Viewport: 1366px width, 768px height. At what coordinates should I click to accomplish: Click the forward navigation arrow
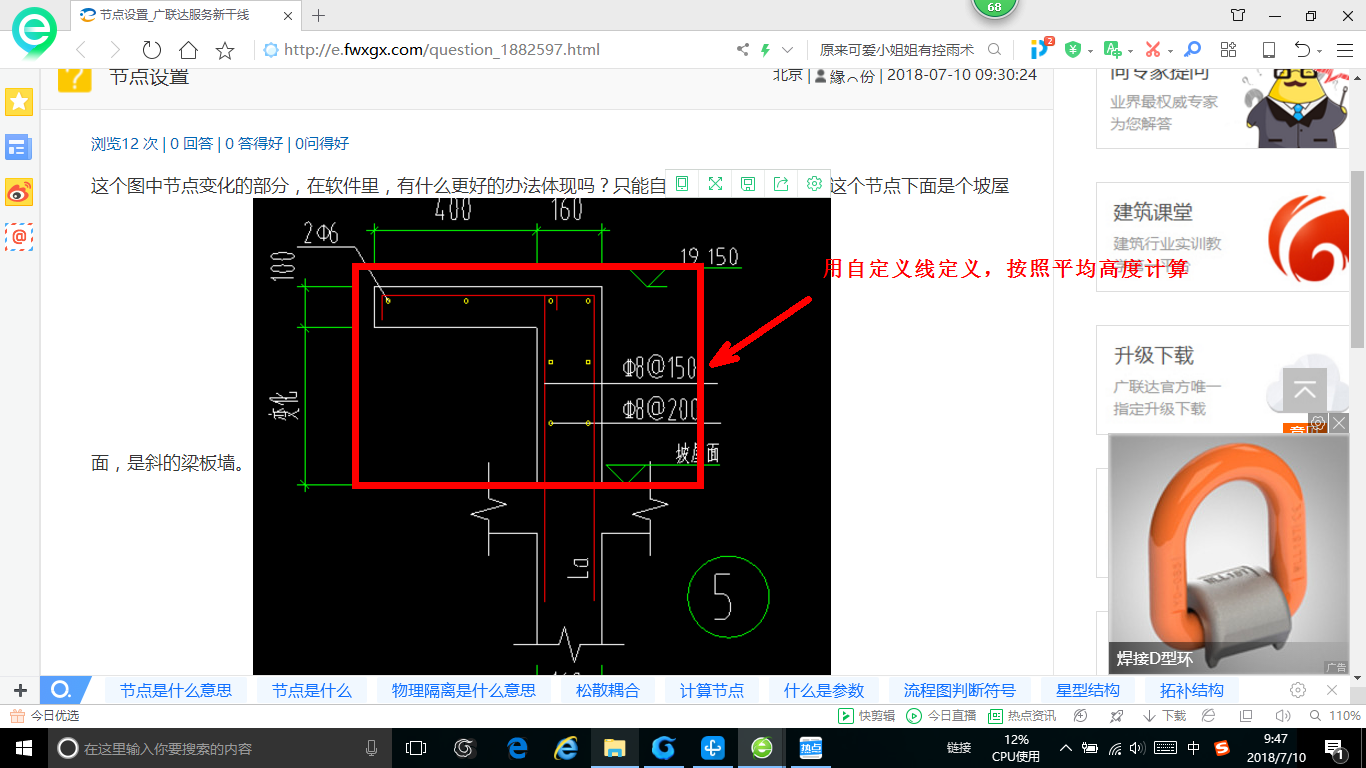115,50
